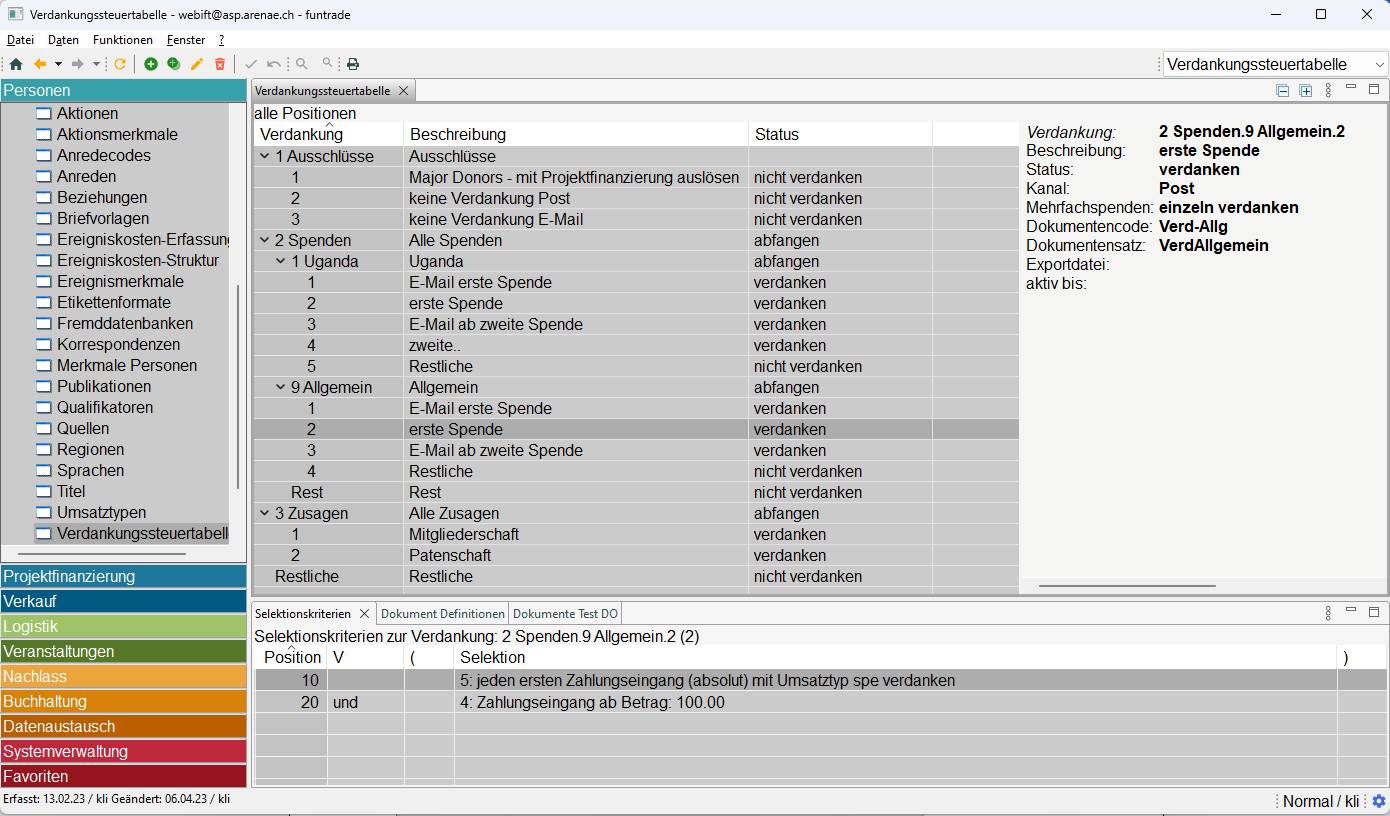Image resolution: width=1390 pixels, height=816 pixels.
Task: Open the Verdankungssteuertabelle combo box dropdown
Action: coord(1380,64)
